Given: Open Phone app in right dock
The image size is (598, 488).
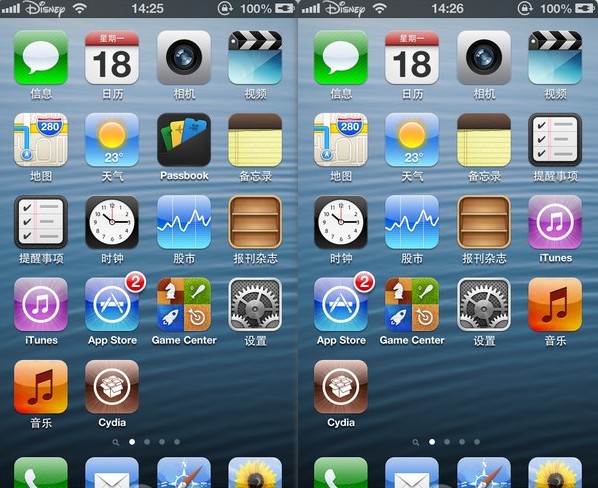Looking at the screenshot, I should (341, 472).
